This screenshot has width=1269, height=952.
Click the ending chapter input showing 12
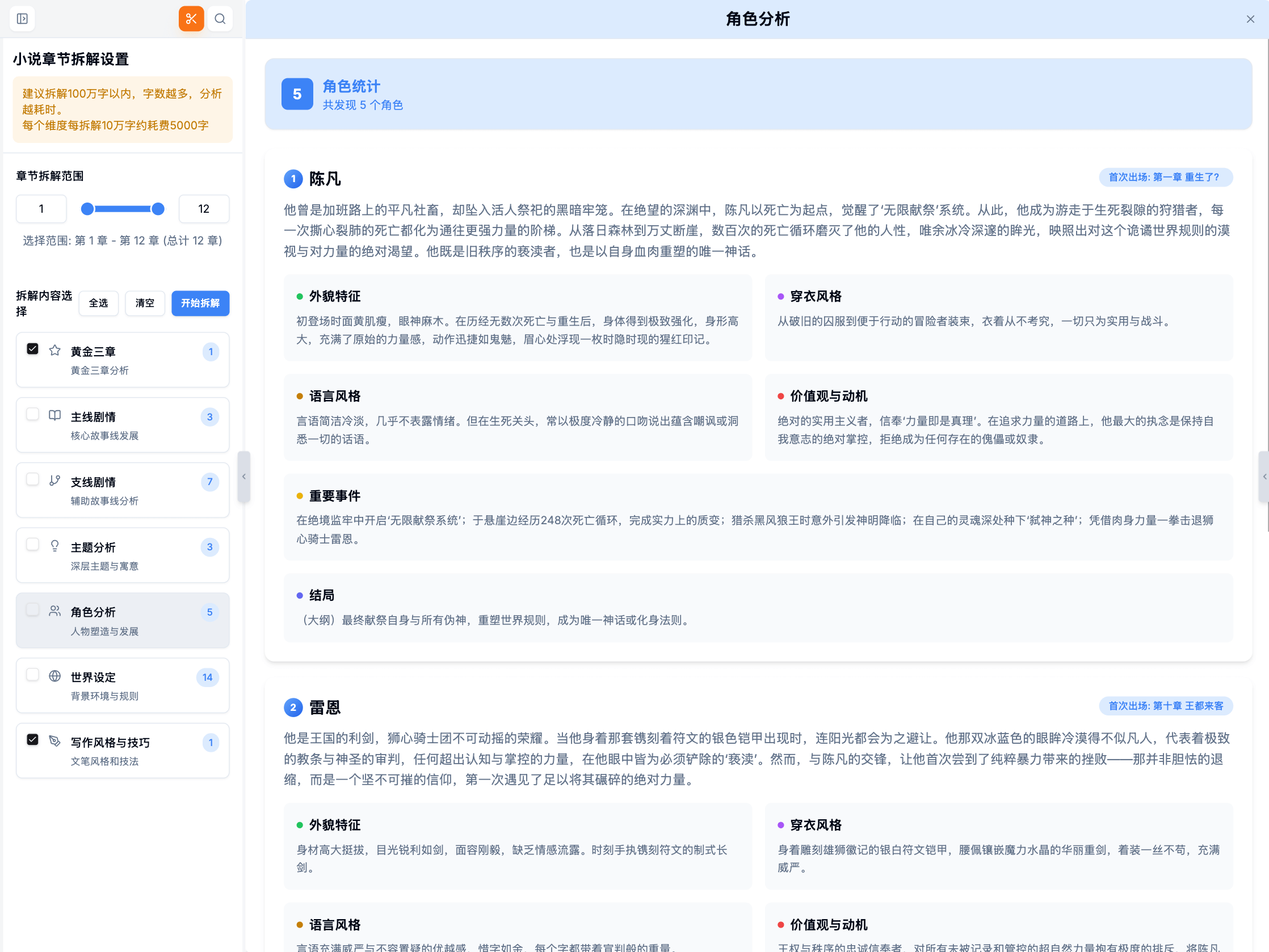pyautogui.click(x=204, y=209)
